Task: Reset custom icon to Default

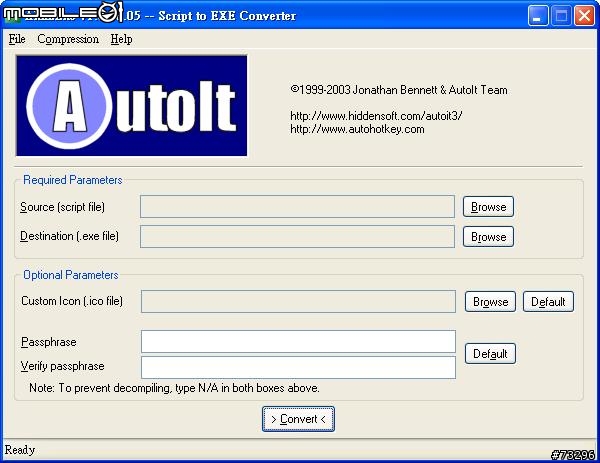Action: (x=548, y=302)
